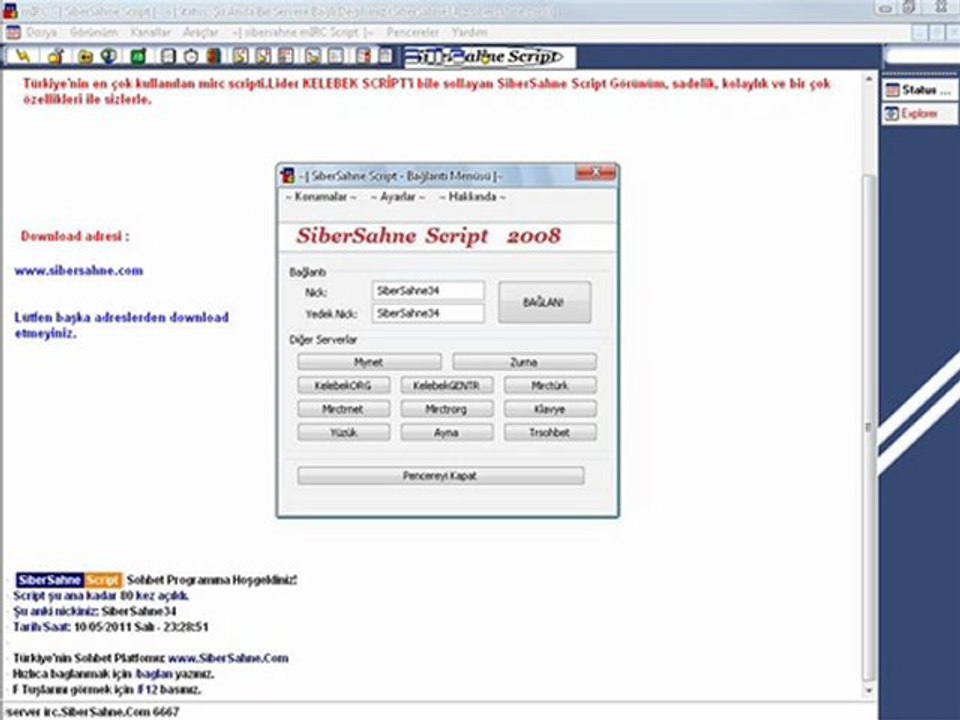960x720 pixels.
Task: Switch to the Status window in switchbar
Action: click(918, 90)
